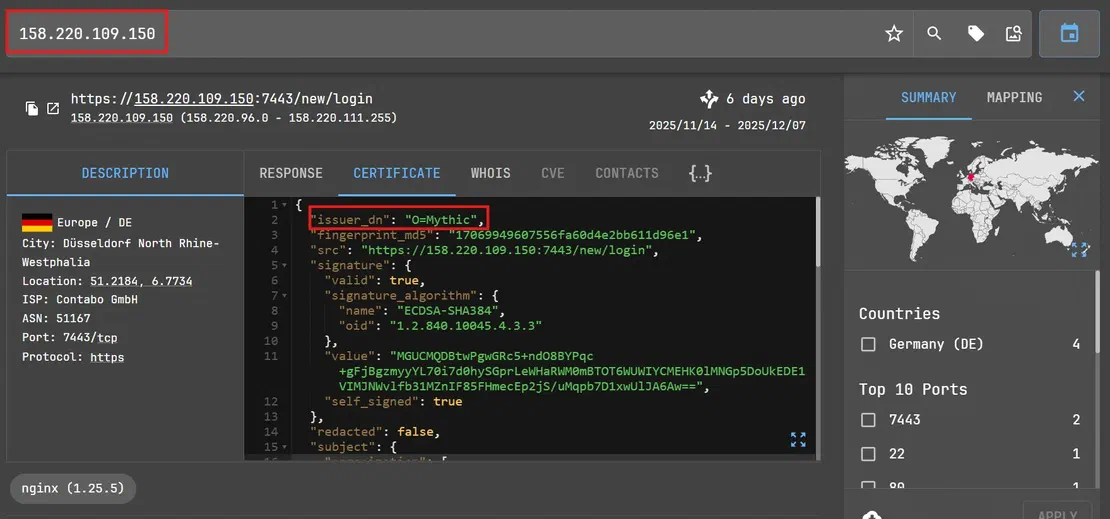
Task: Collapse the signature object at line 5
Action: [284, 266]
